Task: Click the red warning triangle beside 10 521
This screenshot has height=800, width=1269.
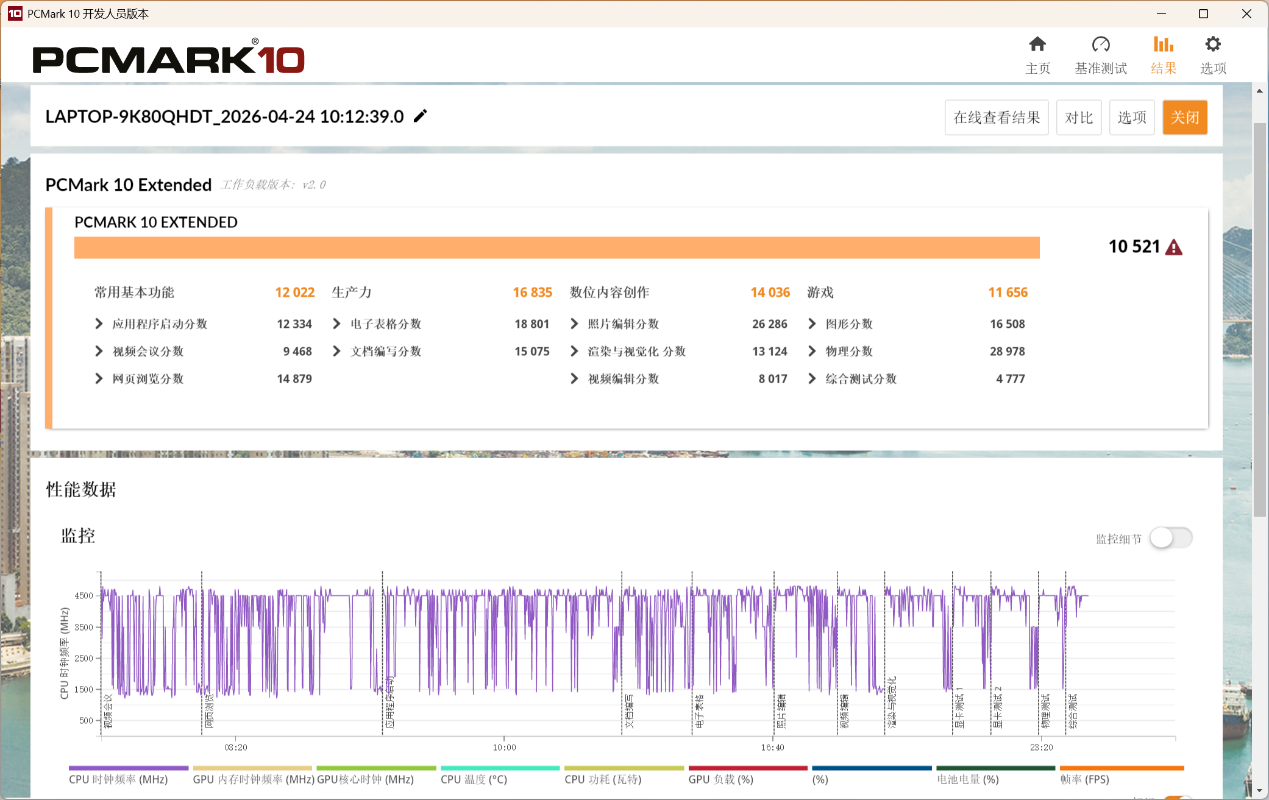Action: (1174, 247)
